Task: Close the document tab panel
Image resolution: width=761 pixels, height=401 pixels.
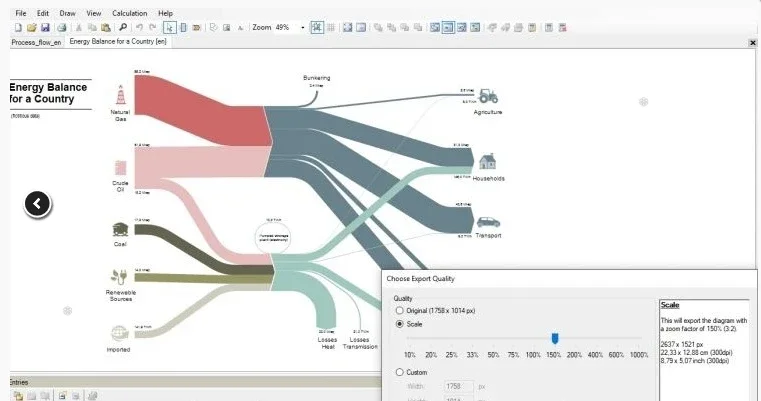Action: (753, 43)
